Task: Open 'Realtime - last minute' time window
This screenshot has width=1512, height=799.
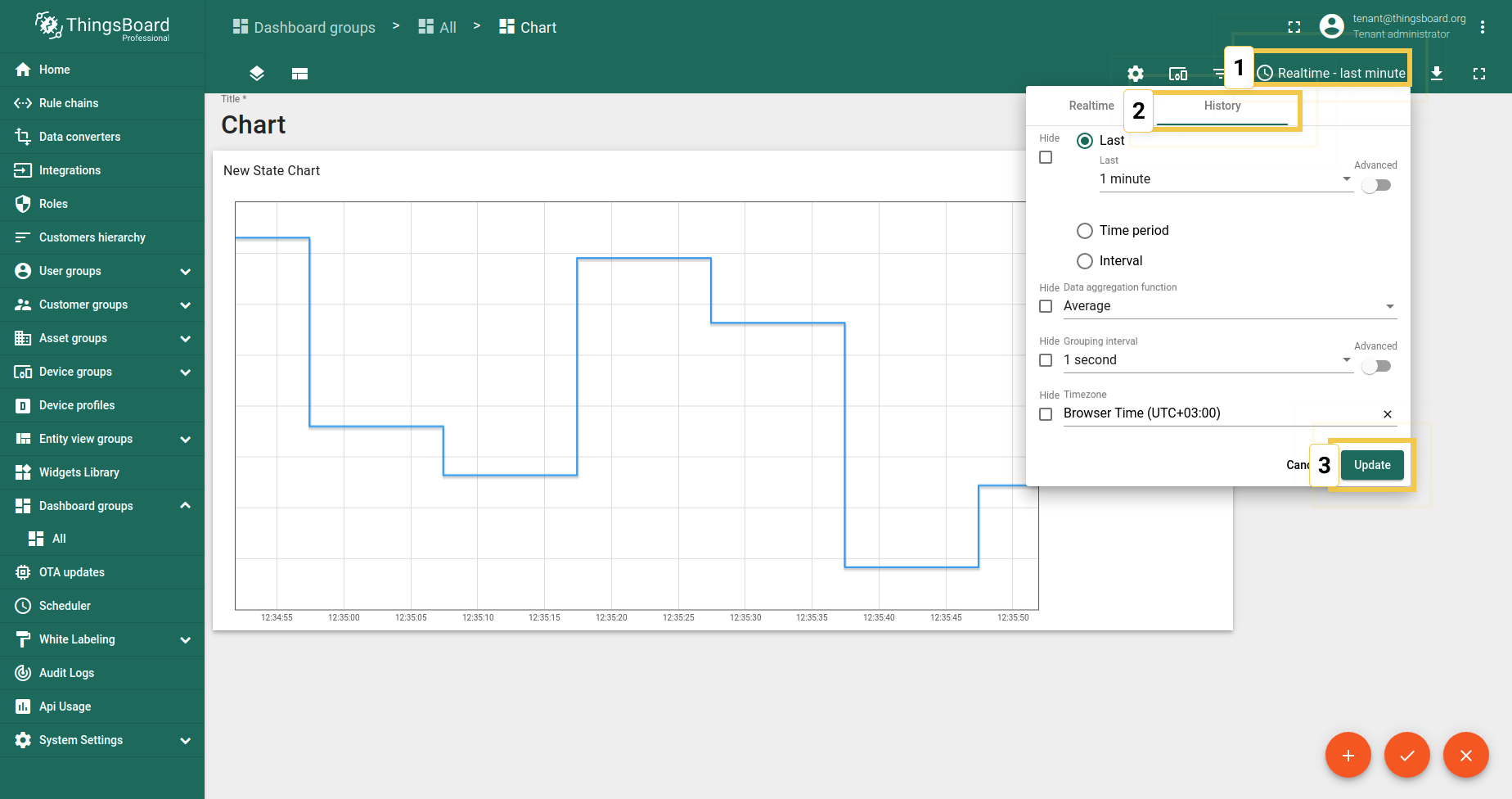Action: 1331,74
